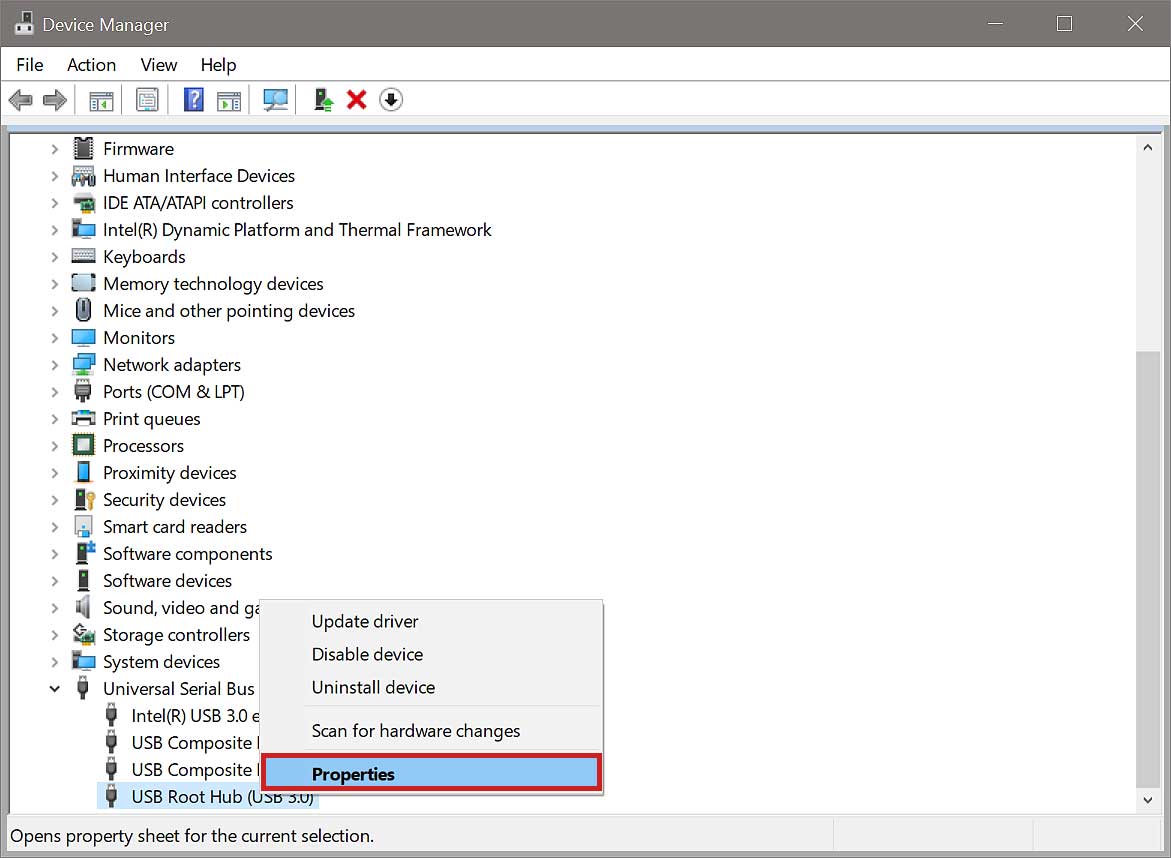The height and width of the screenshot is (858, 1171).
Task: Choose Update driver from context menu
Action: click(x=431, y=621)
